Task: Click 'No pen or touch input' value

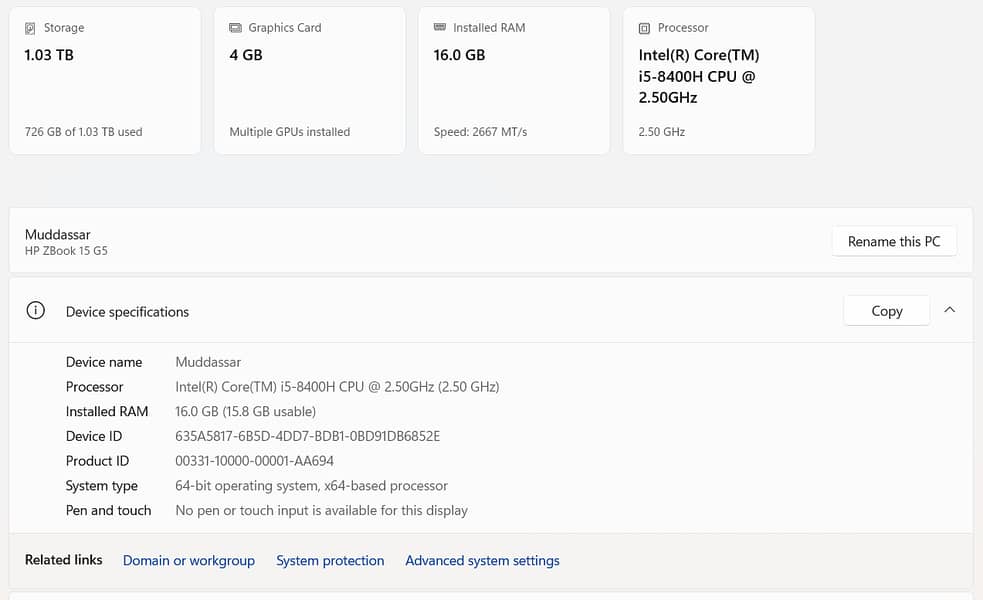Action: tap(322, 510)
